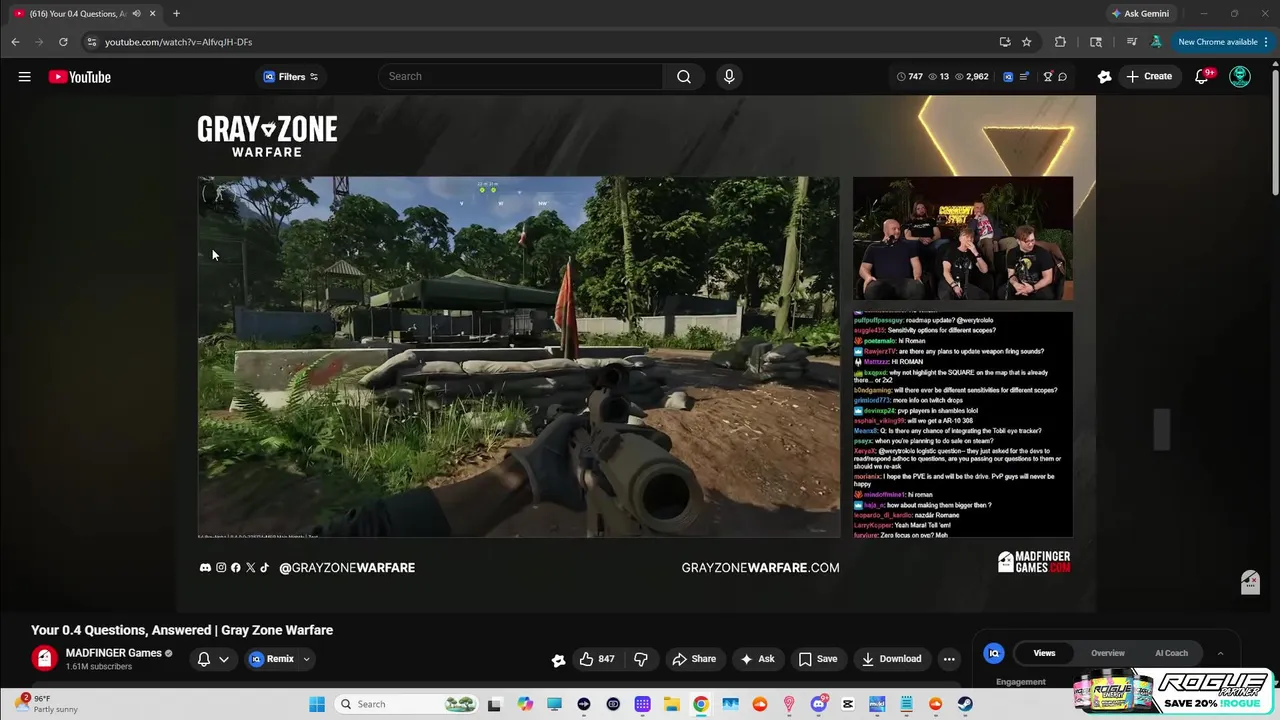This screenshot has width=1280, height=720.
Task: Click the MADFINGER Games channel avatar
Action: pyautogui.click(x=44, y=658)
